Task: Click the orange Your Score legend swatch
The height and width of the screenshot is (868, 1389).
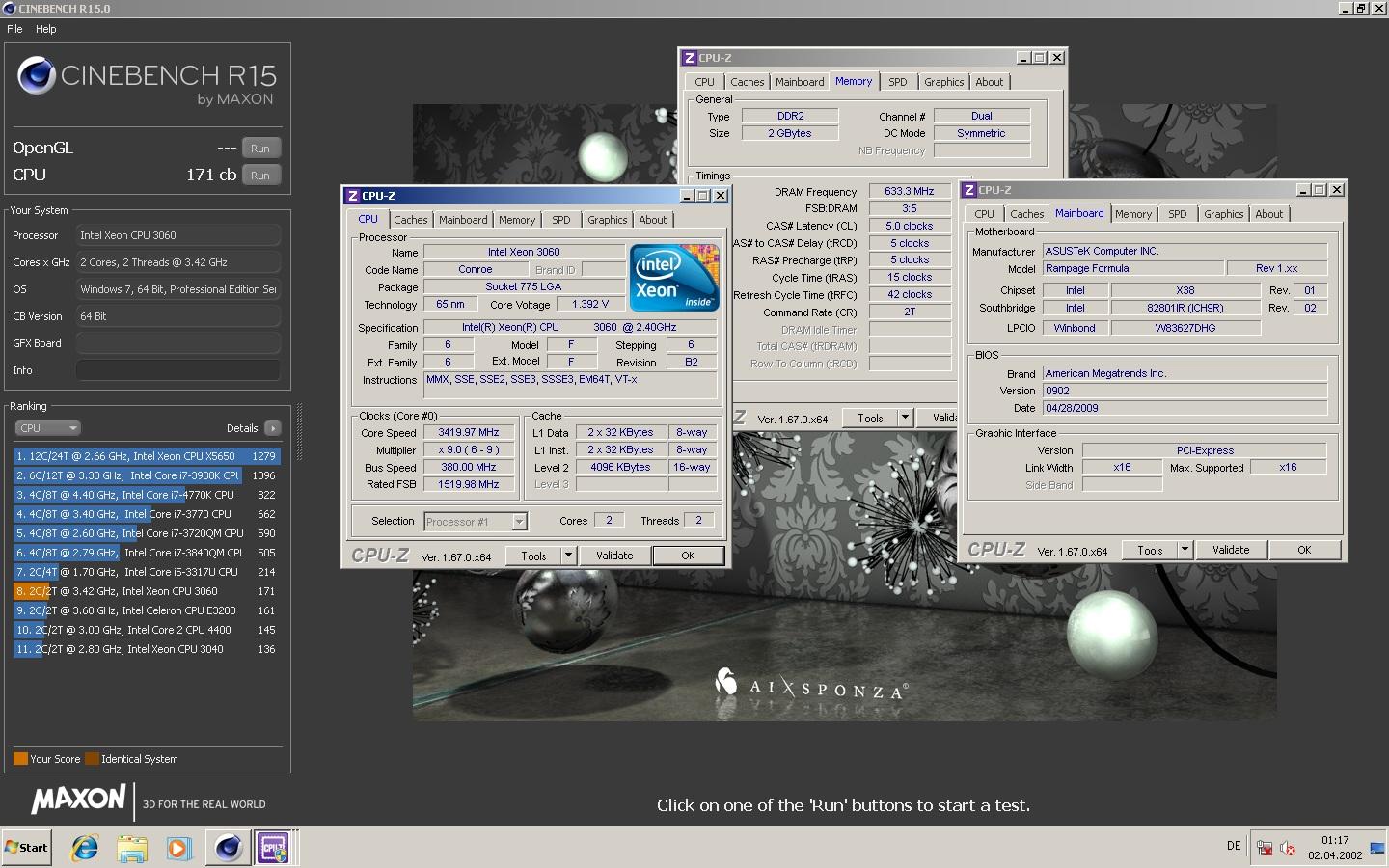Action: [20, 759]
